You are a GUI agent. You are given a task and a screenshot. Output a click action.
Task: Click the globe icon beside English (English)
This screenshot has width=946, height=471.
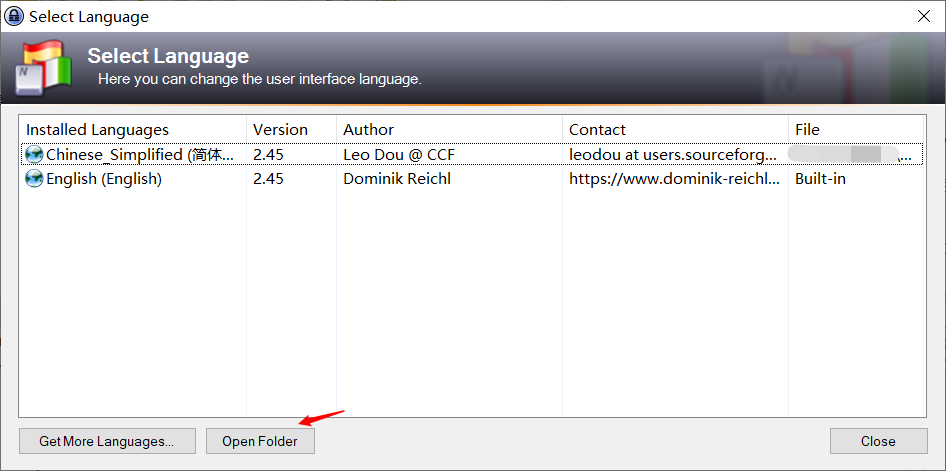pyautogui.click(x=34, y=179)
